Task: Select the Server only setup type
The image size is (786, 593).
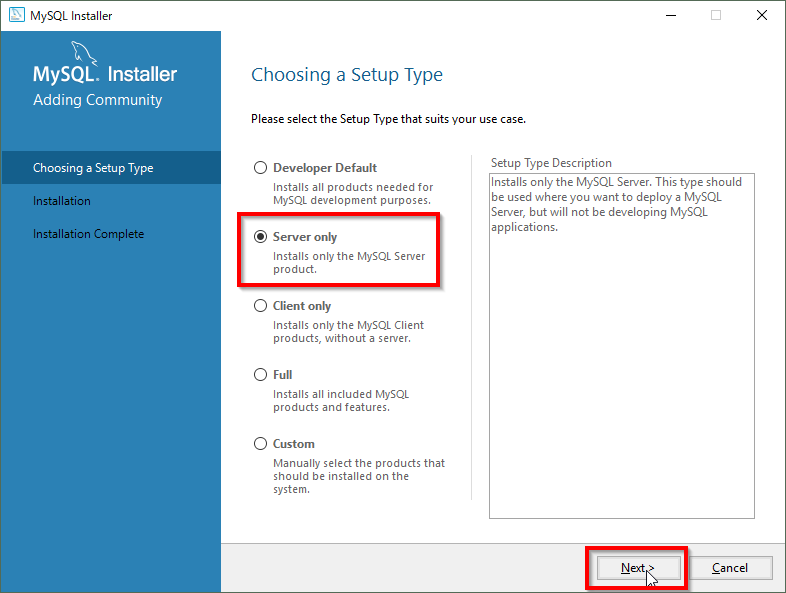Action: coord(260,237)
